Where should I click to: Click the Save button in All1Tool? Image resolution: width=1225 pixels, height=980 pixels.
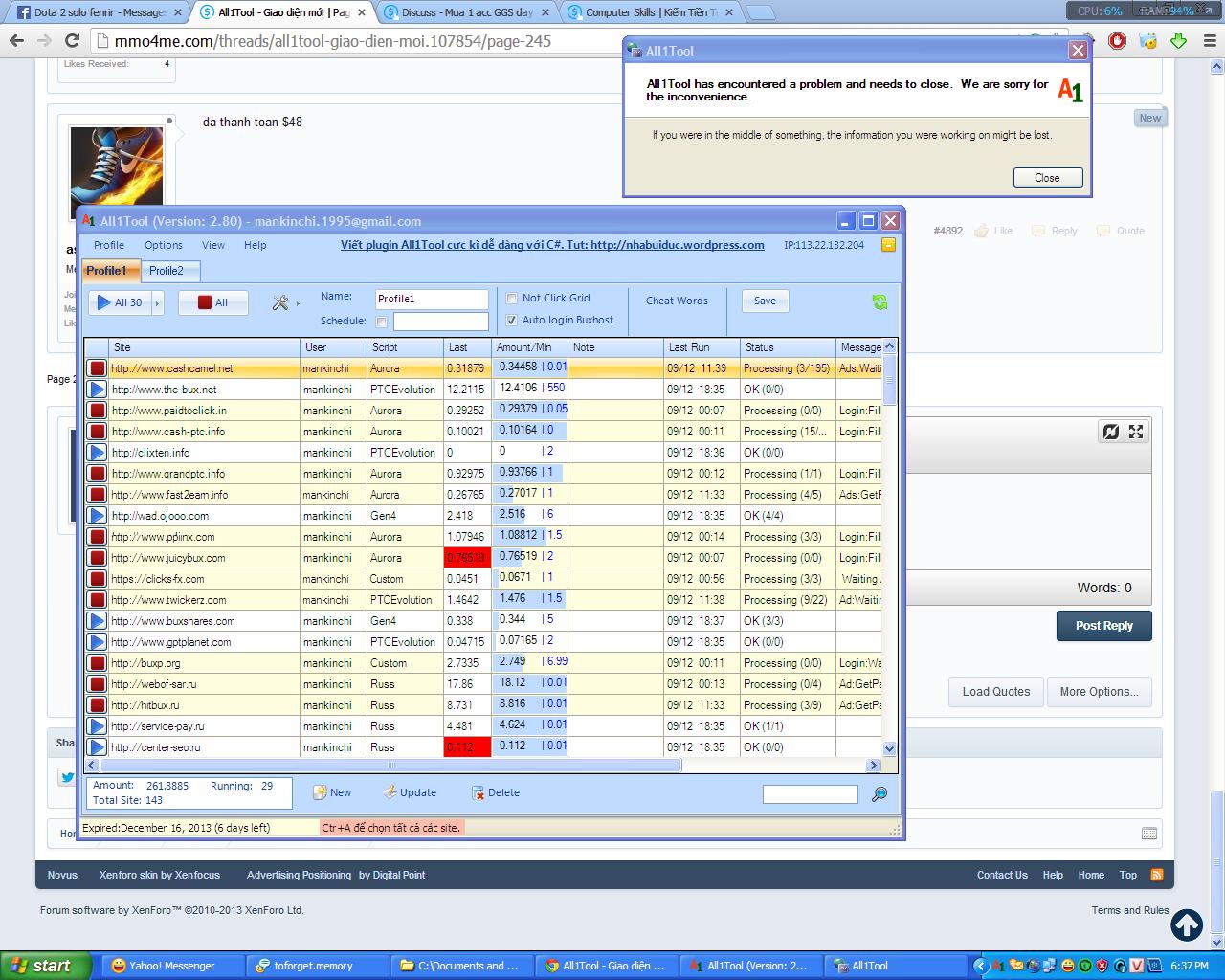click(765, 301)
